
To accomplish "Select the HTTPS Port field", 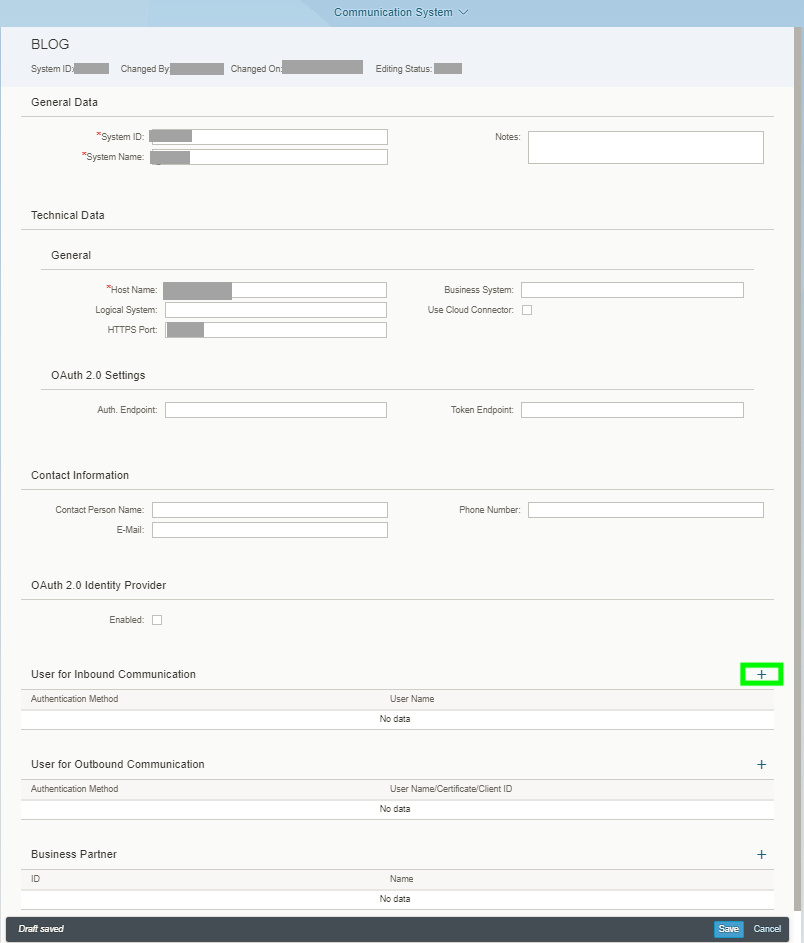I will click(x=276, y=330).
